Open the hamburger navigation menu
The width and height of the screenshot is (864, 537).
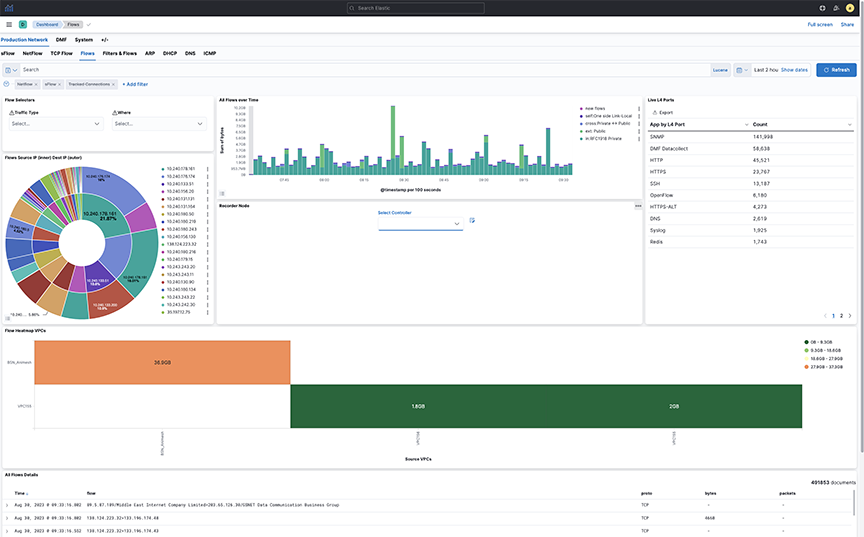pyautogui.click(x=9, y=24)
